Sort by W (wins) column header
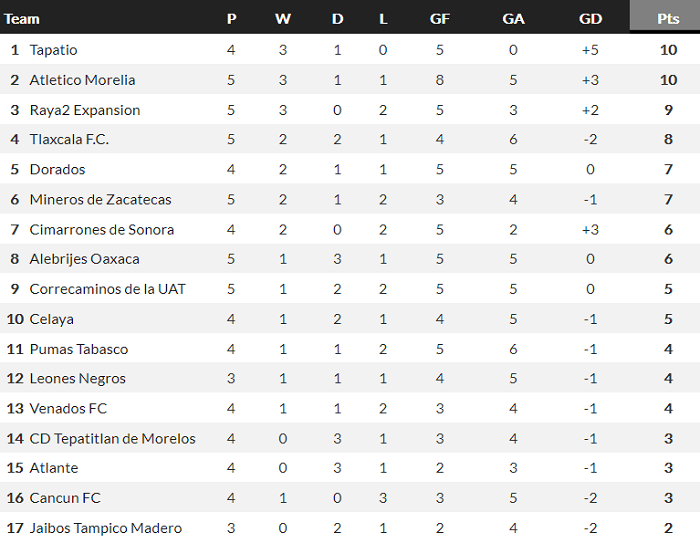This screenshot has height=543, width=700. (282, 18)
